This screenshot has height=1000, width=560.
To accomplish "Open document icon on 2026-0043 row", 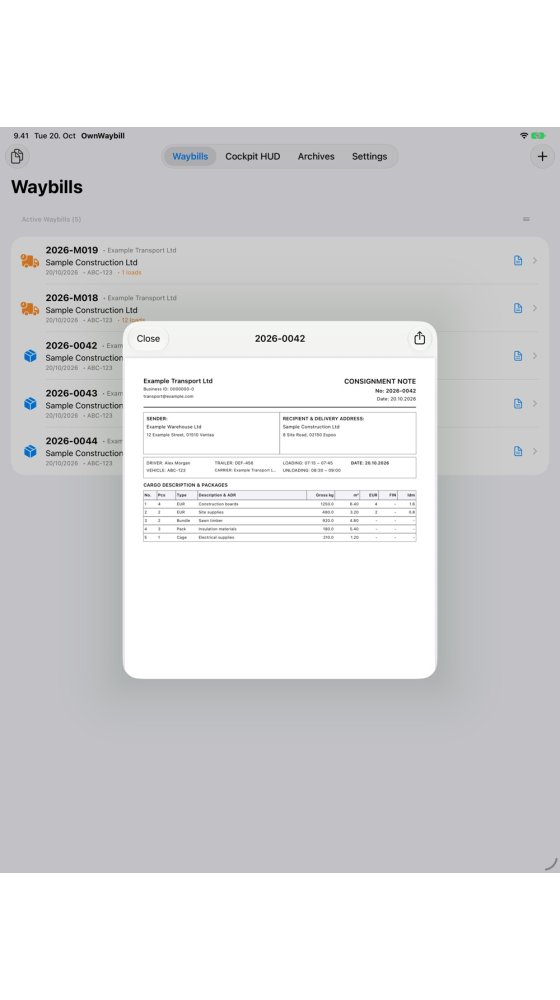I will pyautogui.click(x=518, y=404).
